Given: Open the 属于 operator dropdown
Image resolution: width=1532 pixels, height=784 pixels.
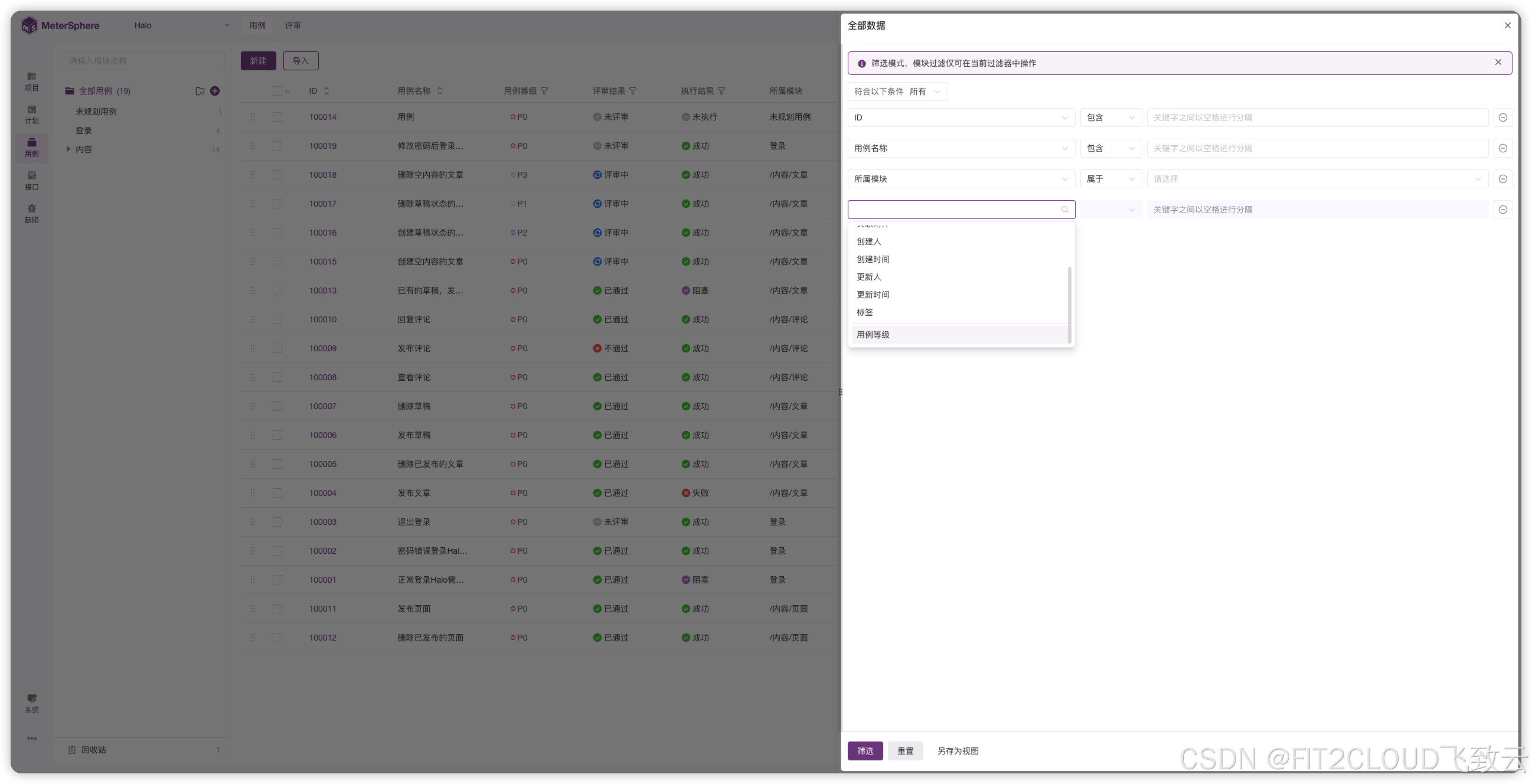Looking at the screenshot, I should pos(1110,179).
